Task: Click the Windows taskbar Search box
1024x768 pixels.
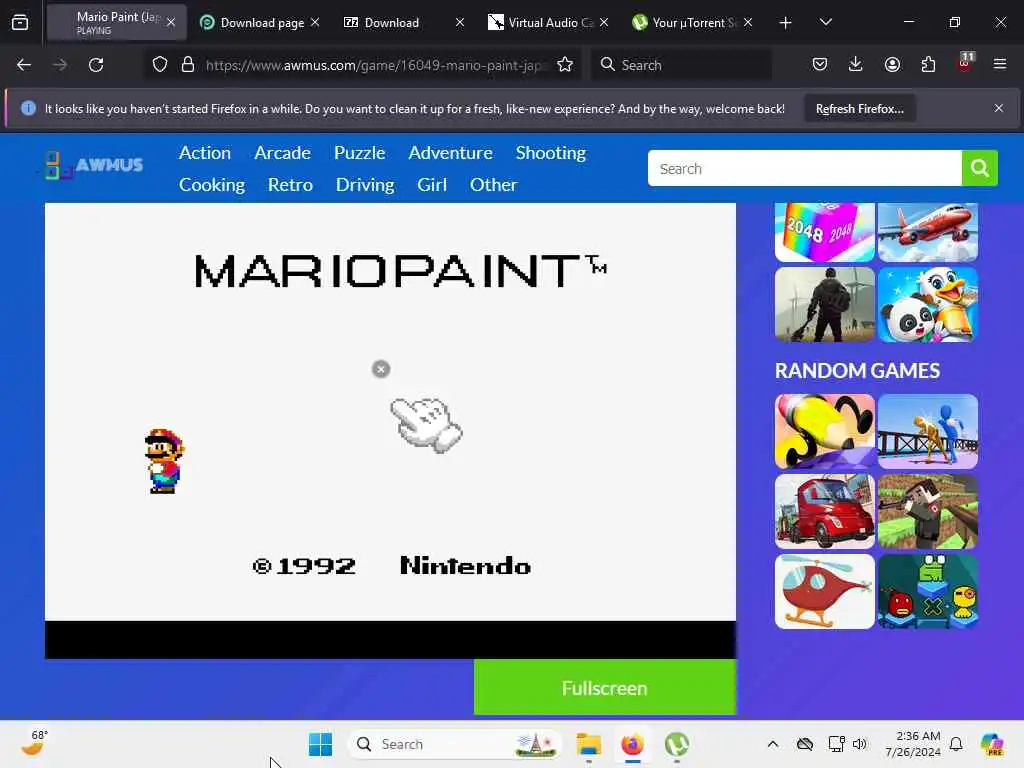Action: [x=454, y=744]
